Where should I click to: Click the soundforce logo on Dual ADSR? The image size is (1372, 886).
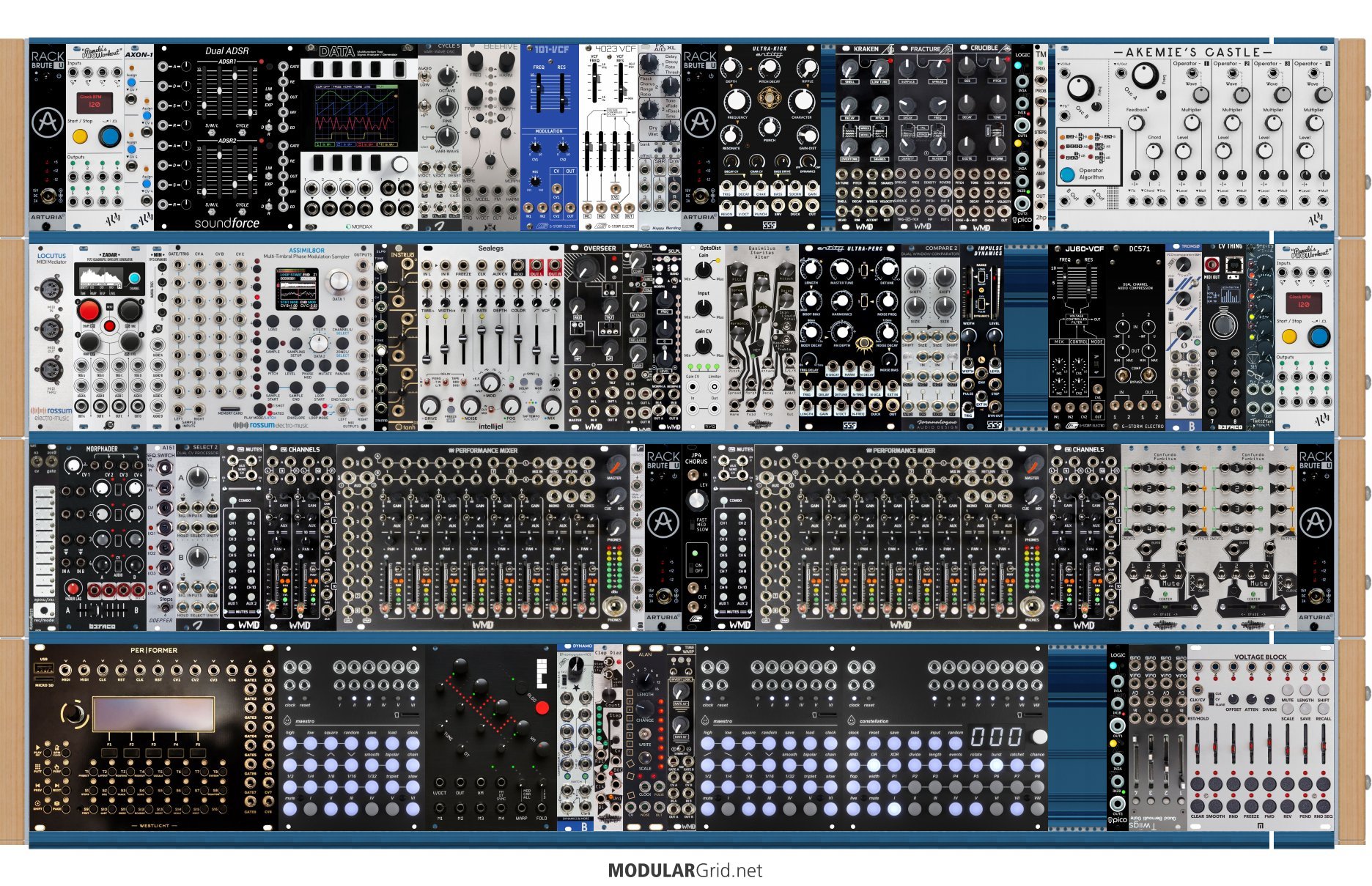pyautogui.click(x=226, y=222)
